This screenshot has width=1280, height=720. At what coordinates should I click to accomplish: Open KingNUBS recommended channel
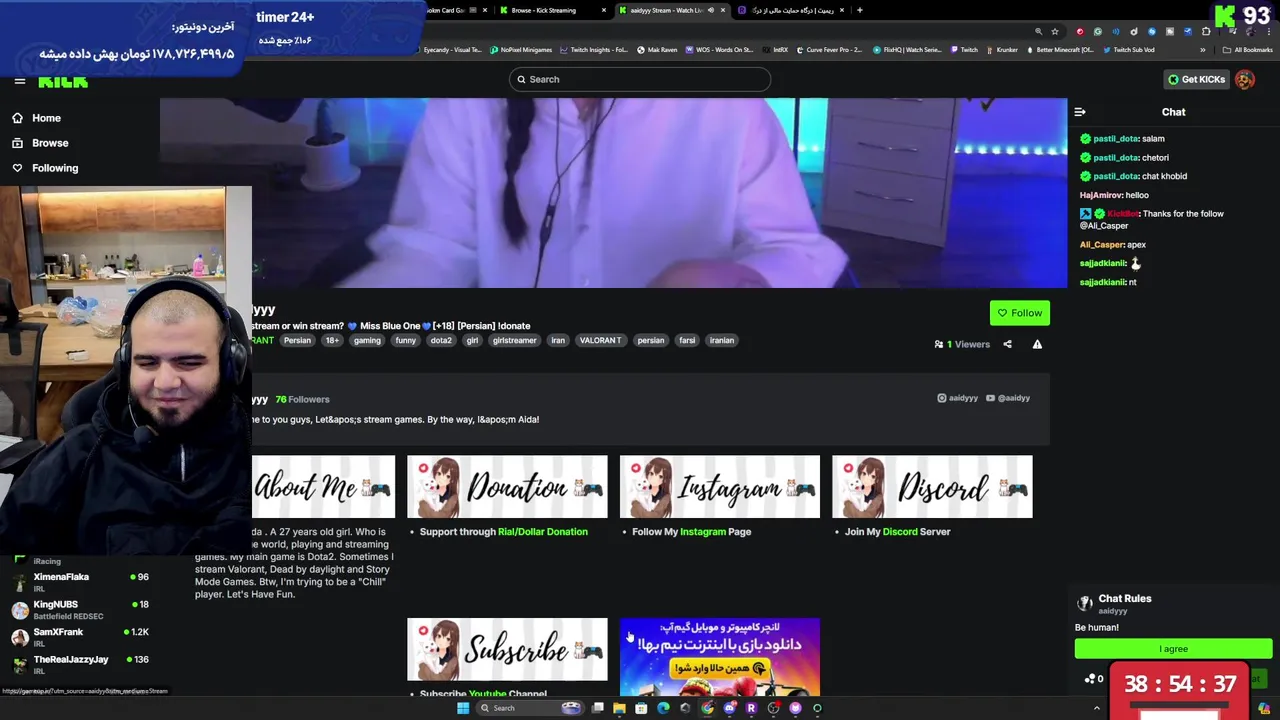80,610
